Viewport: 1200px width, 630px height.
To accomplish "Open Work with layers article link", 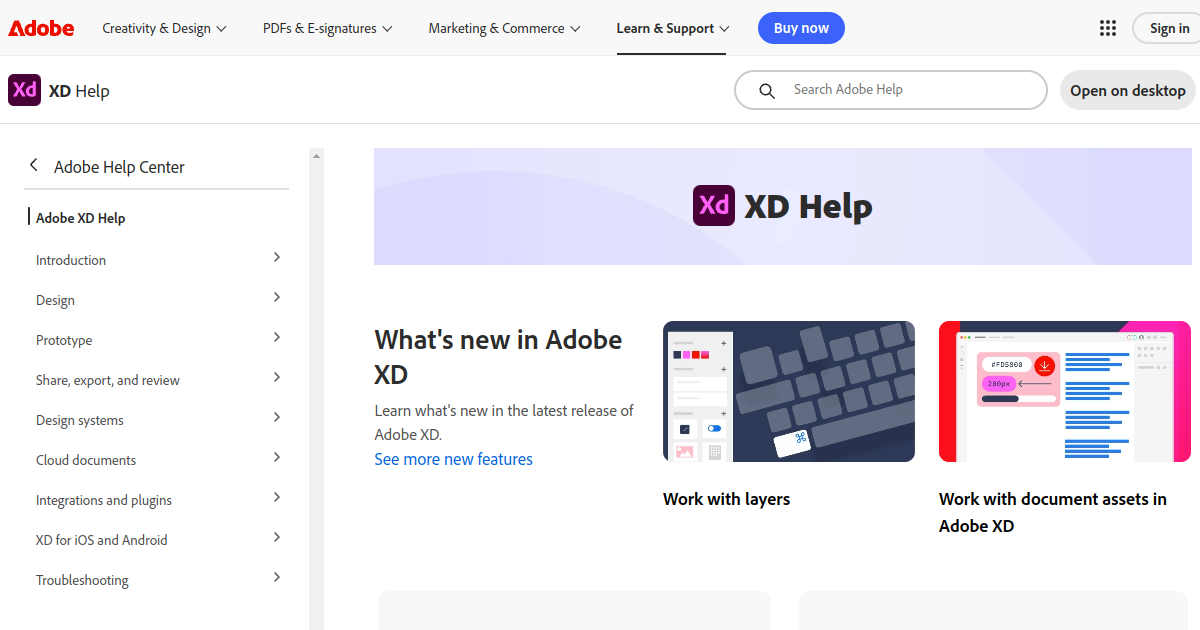I will [726, 499].
